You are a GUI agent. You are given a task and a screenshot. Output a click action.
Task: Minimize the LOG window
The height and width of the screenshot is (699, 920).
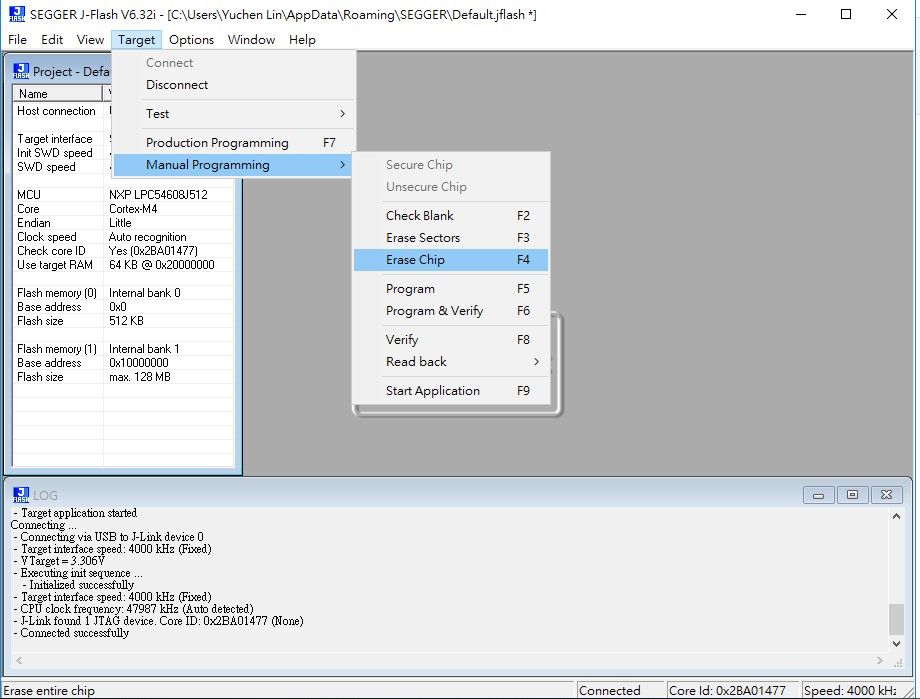click(x=818, y=495)
